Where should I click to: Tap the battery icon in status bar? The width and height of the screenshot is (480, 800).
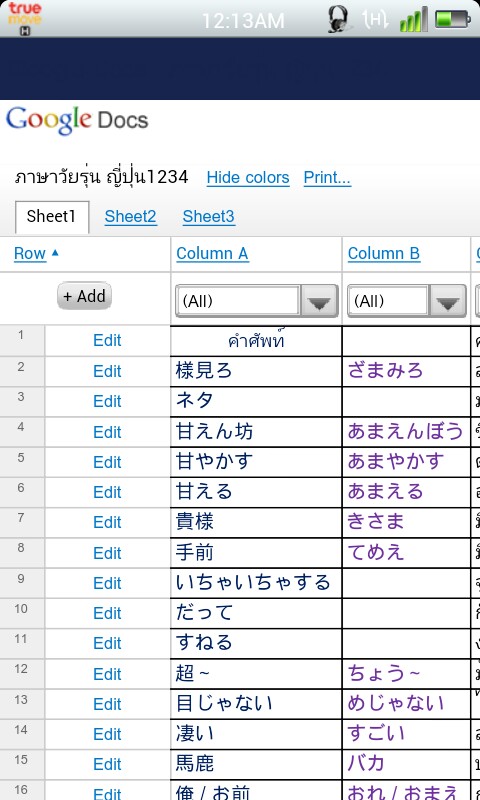452,19
